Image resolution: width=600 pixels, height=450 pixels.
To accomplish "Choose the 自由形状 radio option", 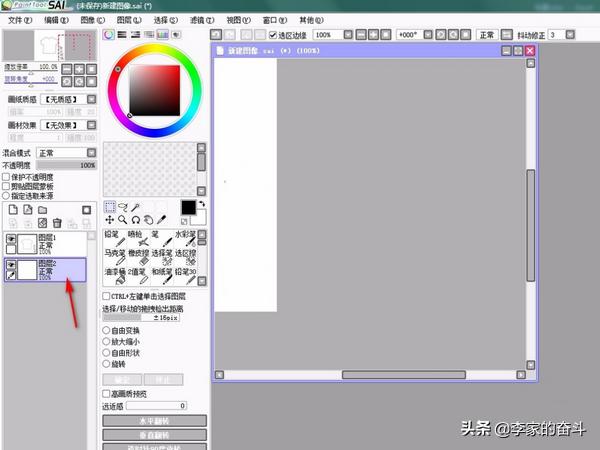I will 106,352.
